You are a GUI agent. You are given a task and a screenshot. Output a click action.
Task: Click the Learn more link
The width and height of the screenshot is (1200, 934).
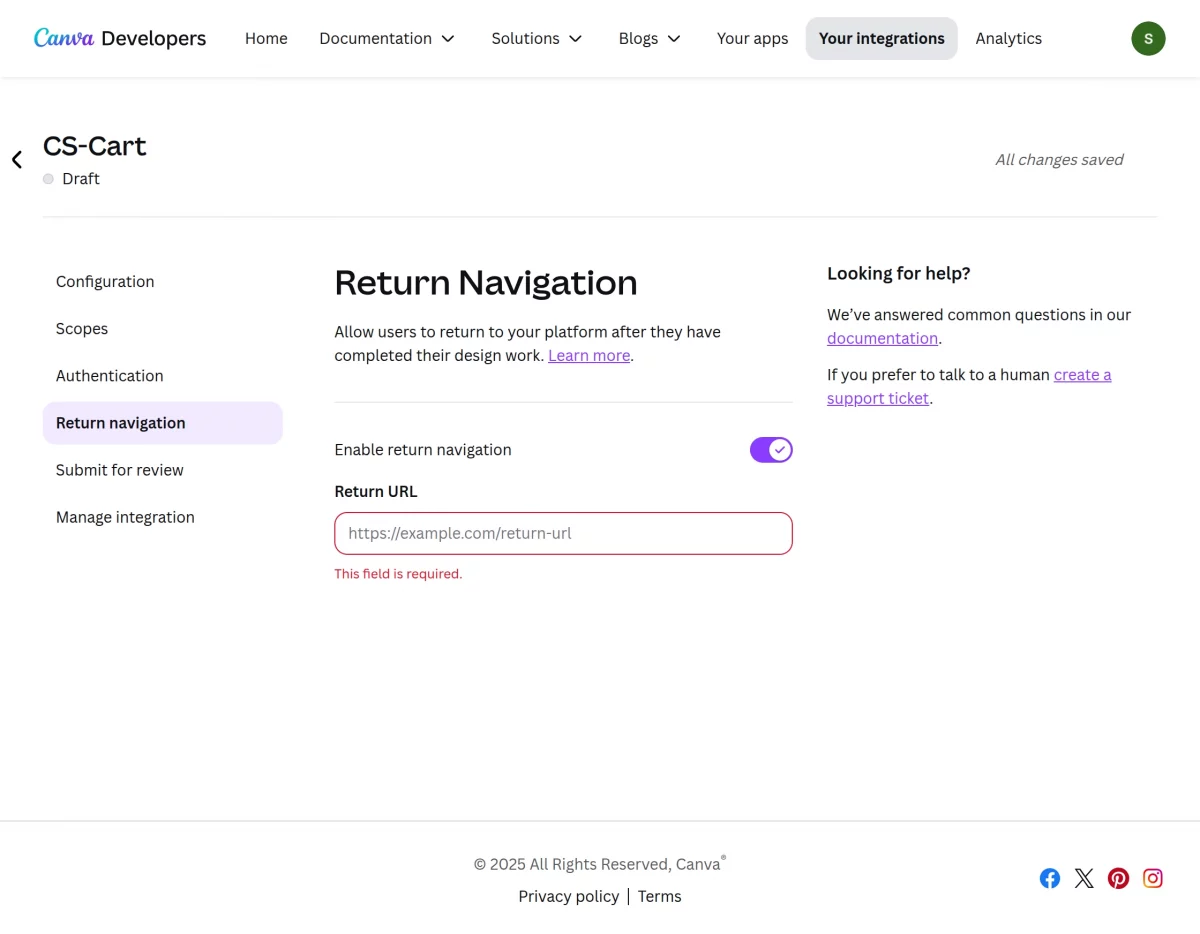(x=589, y=356)
